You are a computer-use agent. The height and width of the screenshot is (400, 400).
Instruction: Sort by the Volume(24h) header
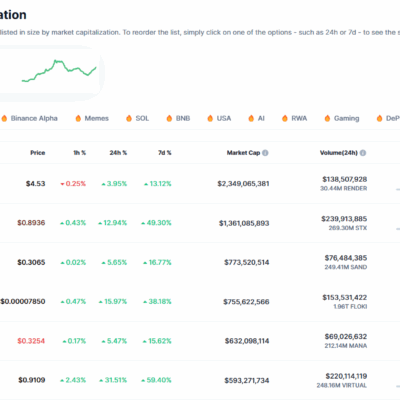(339, 153)
